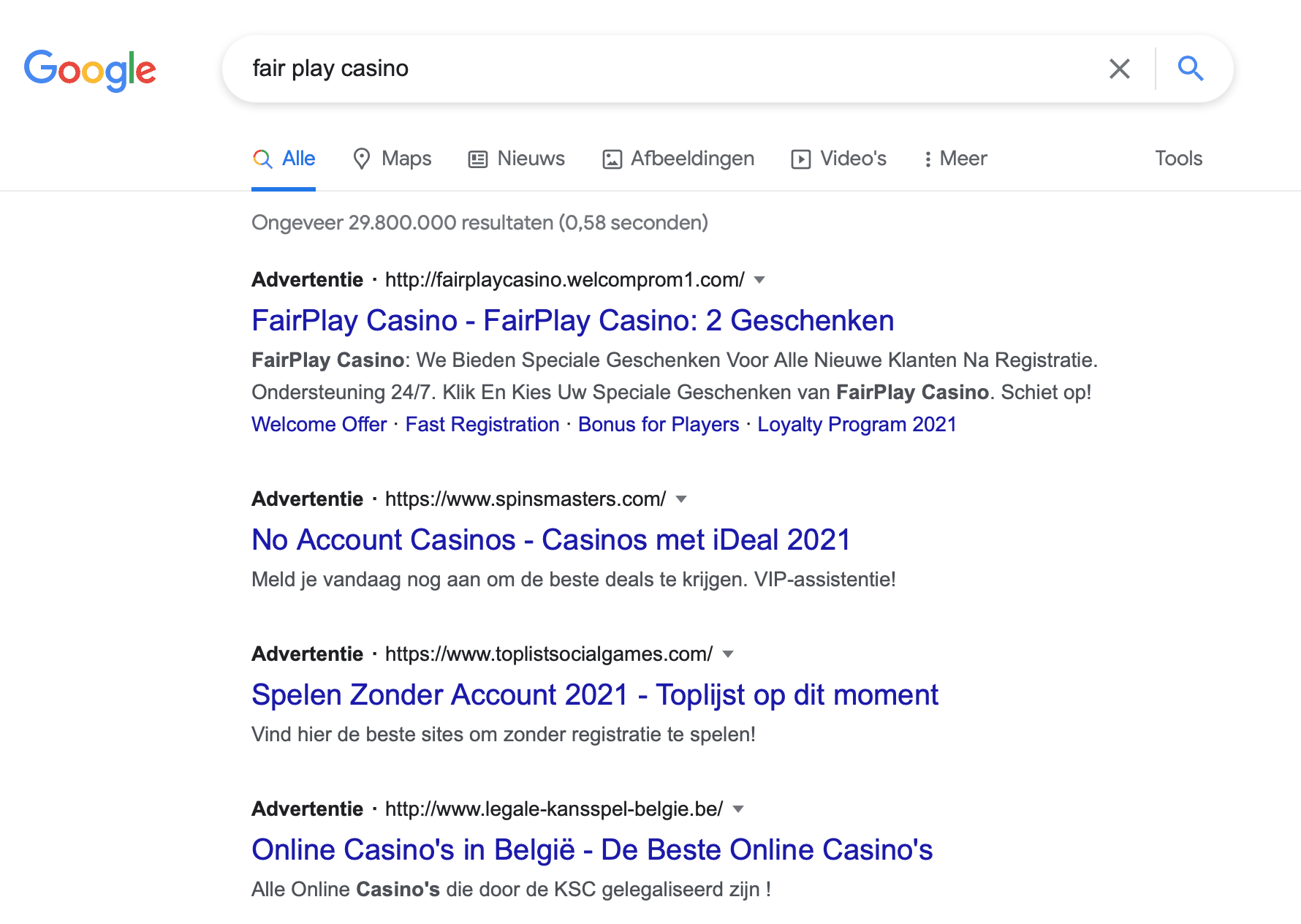Open the Maps tab via the pin icon
Screen dimensions: 1301x924
361,159
